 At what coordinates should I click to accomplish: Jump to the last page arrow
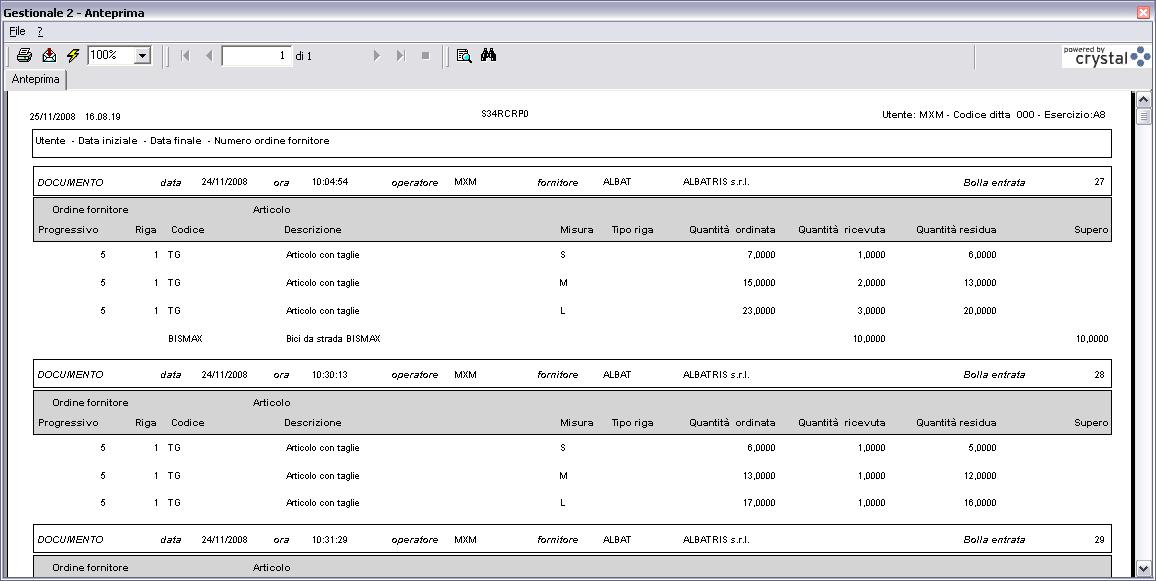tap(400, 56)
